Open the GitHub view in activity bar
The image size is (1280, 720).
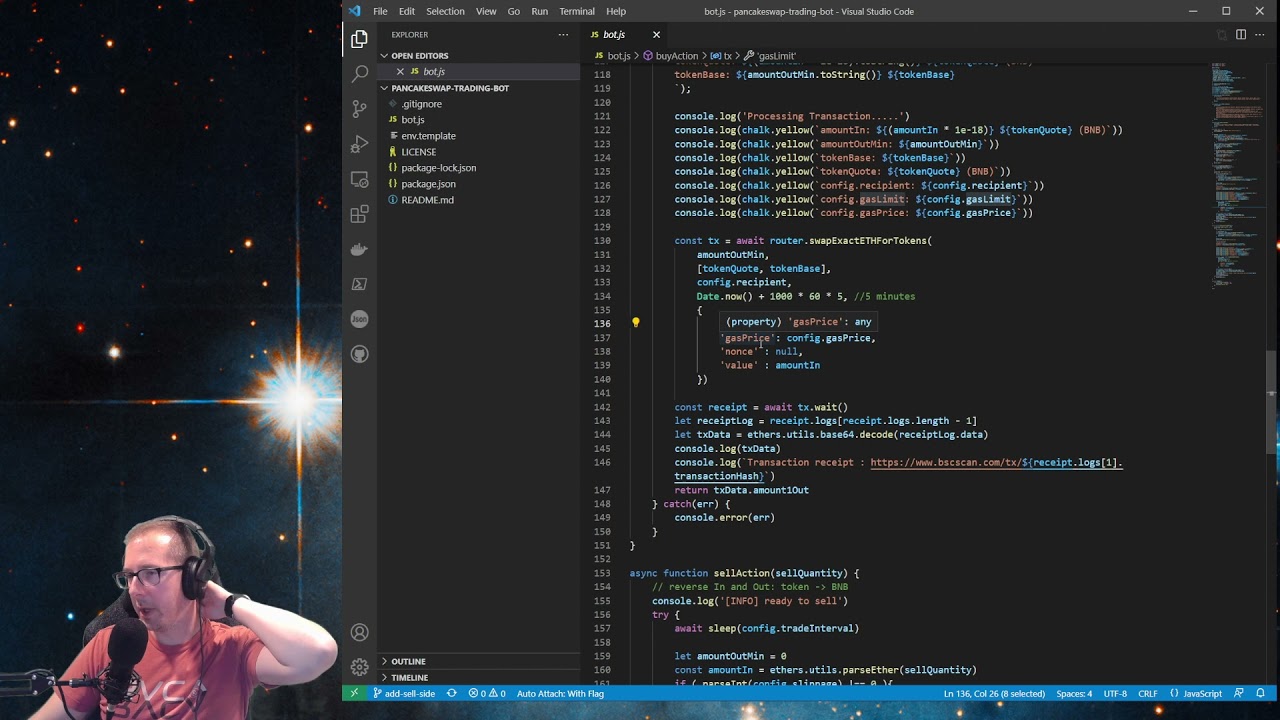tap(360, 354)
